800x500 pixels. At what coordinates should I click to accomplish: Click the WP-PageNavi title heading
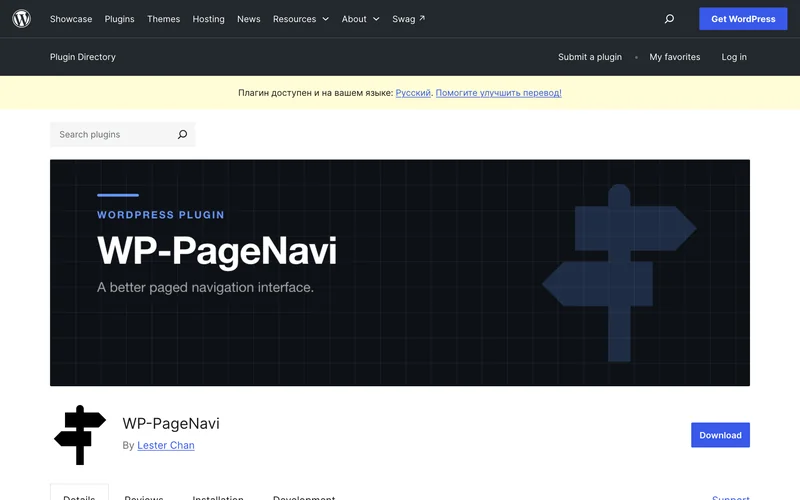[x=171, y=423]
